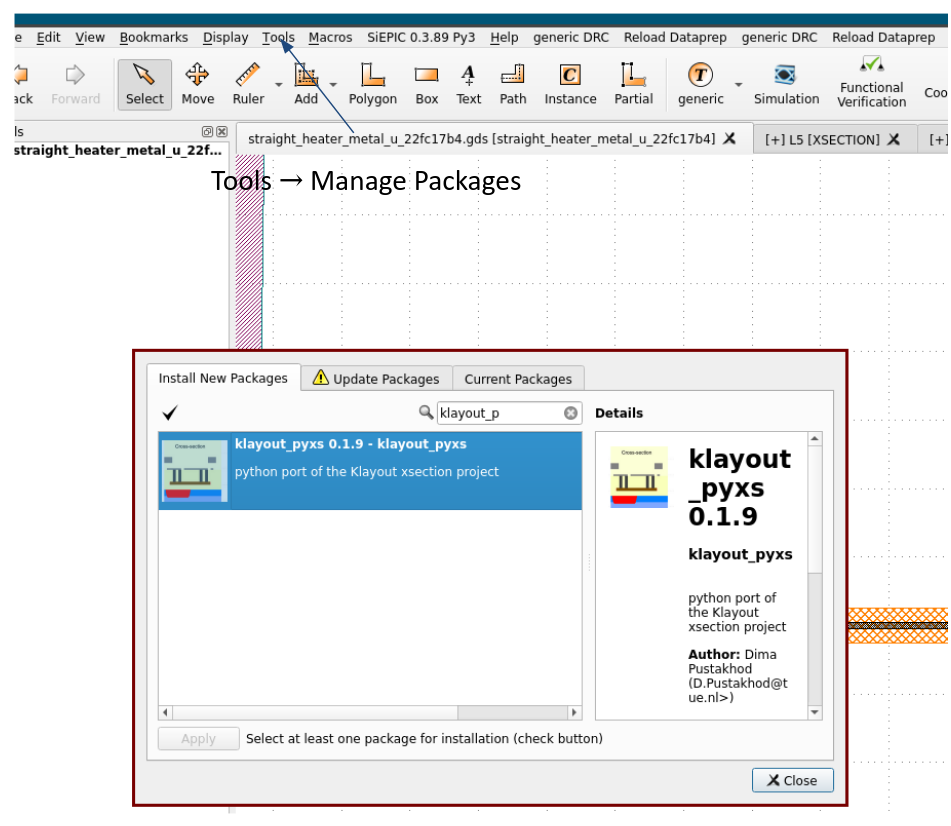Select the klayout_pyxs 0.1.9 package row
The width and height of the screenshot is (951, 826).
(x=370, y=471)
